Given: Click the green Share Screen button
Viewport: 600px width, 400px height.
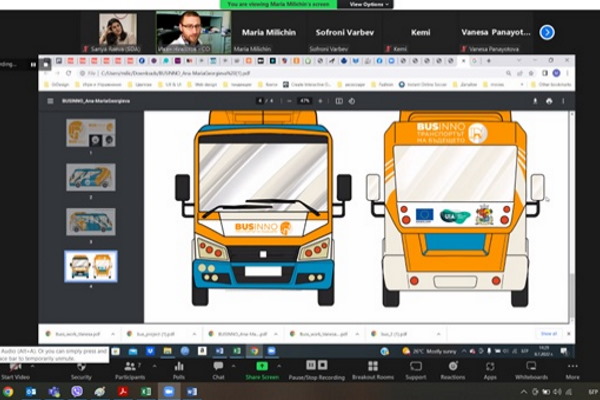Looking at the screenshot, I should (x=262, y=370).
